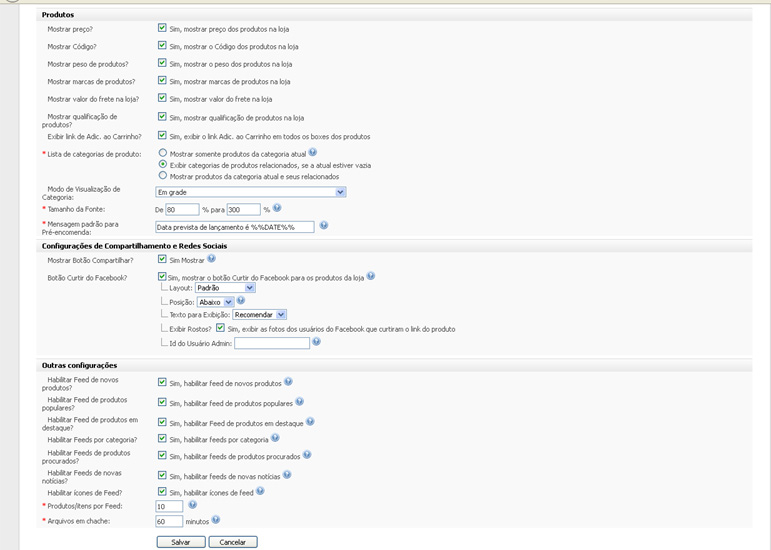Toggle botão Curtir do Facebook checkbox
771x550 pixels.
coord(162,277)
